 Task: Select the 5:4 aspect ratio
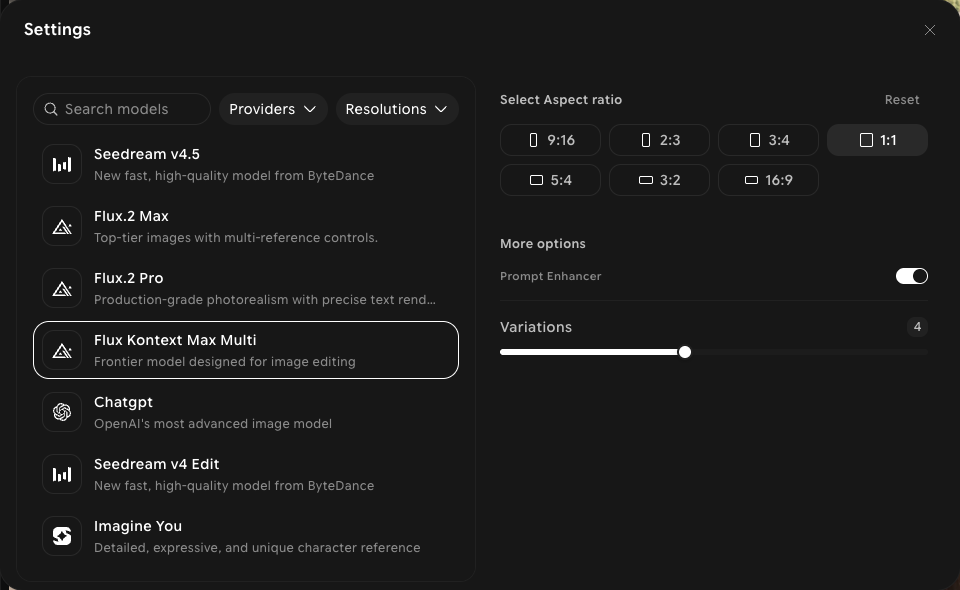pyautogui.click(x=550, y=180)
